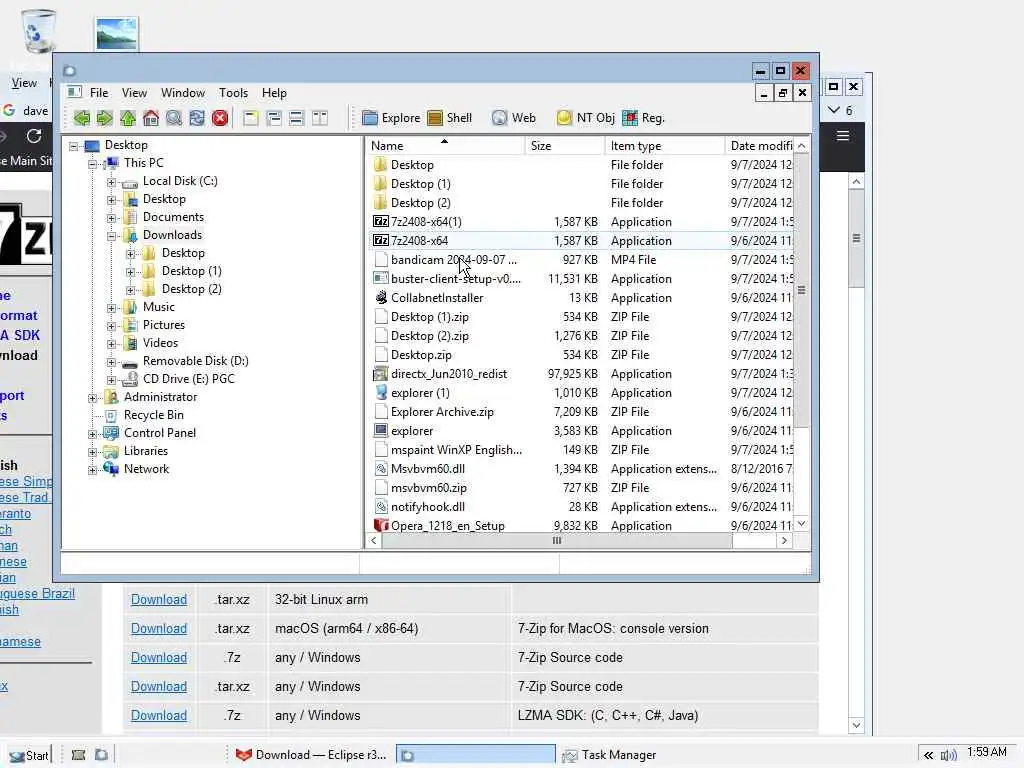Open the Help menu
This screenshot has height=768, width=1024.
point(274,93)
